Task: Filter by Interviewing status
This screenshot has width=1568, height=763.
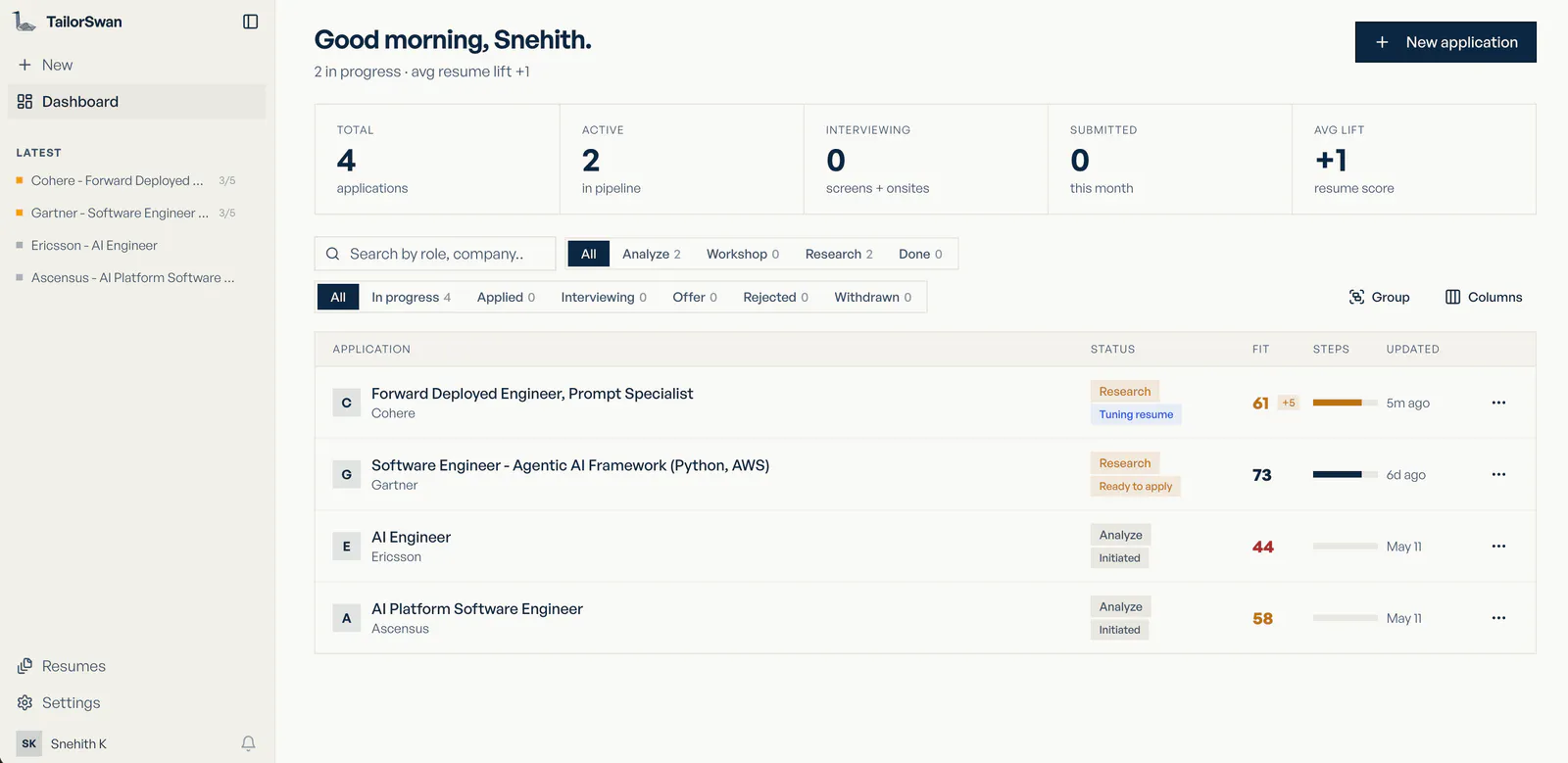Action: 604,297
